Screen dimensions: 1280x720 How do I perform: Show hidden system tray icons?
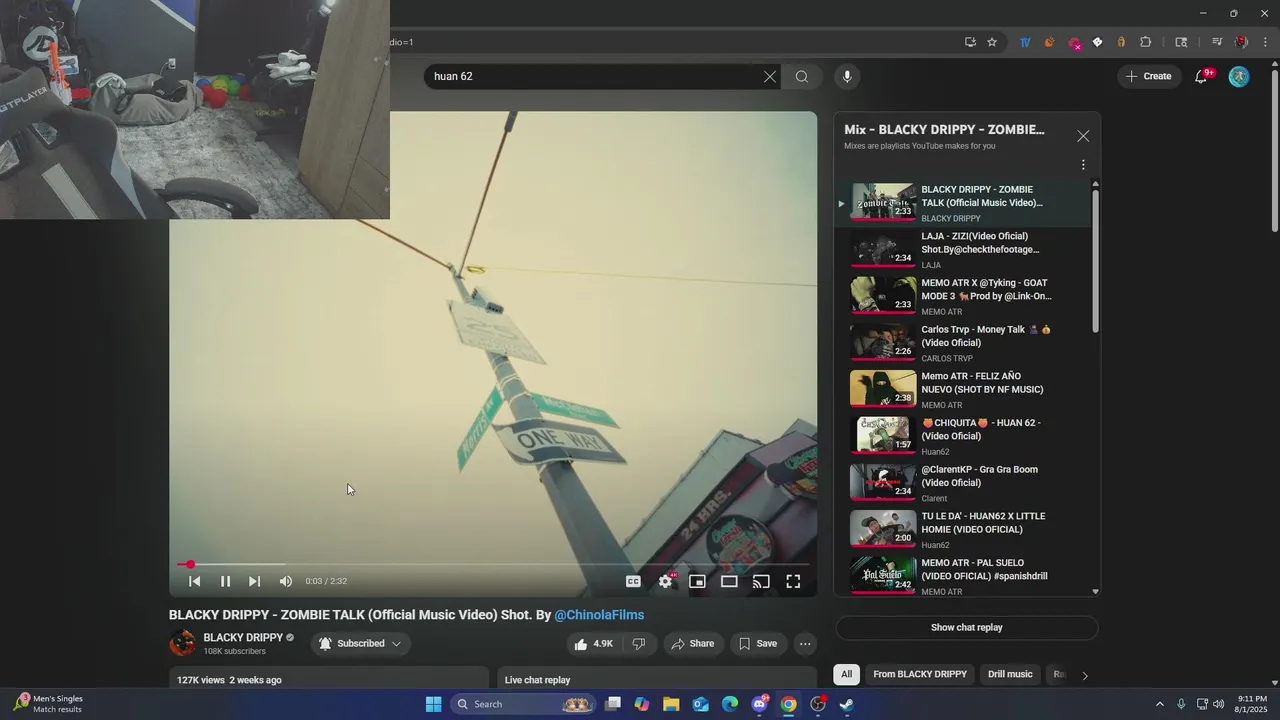click(x=1160, y=704)
